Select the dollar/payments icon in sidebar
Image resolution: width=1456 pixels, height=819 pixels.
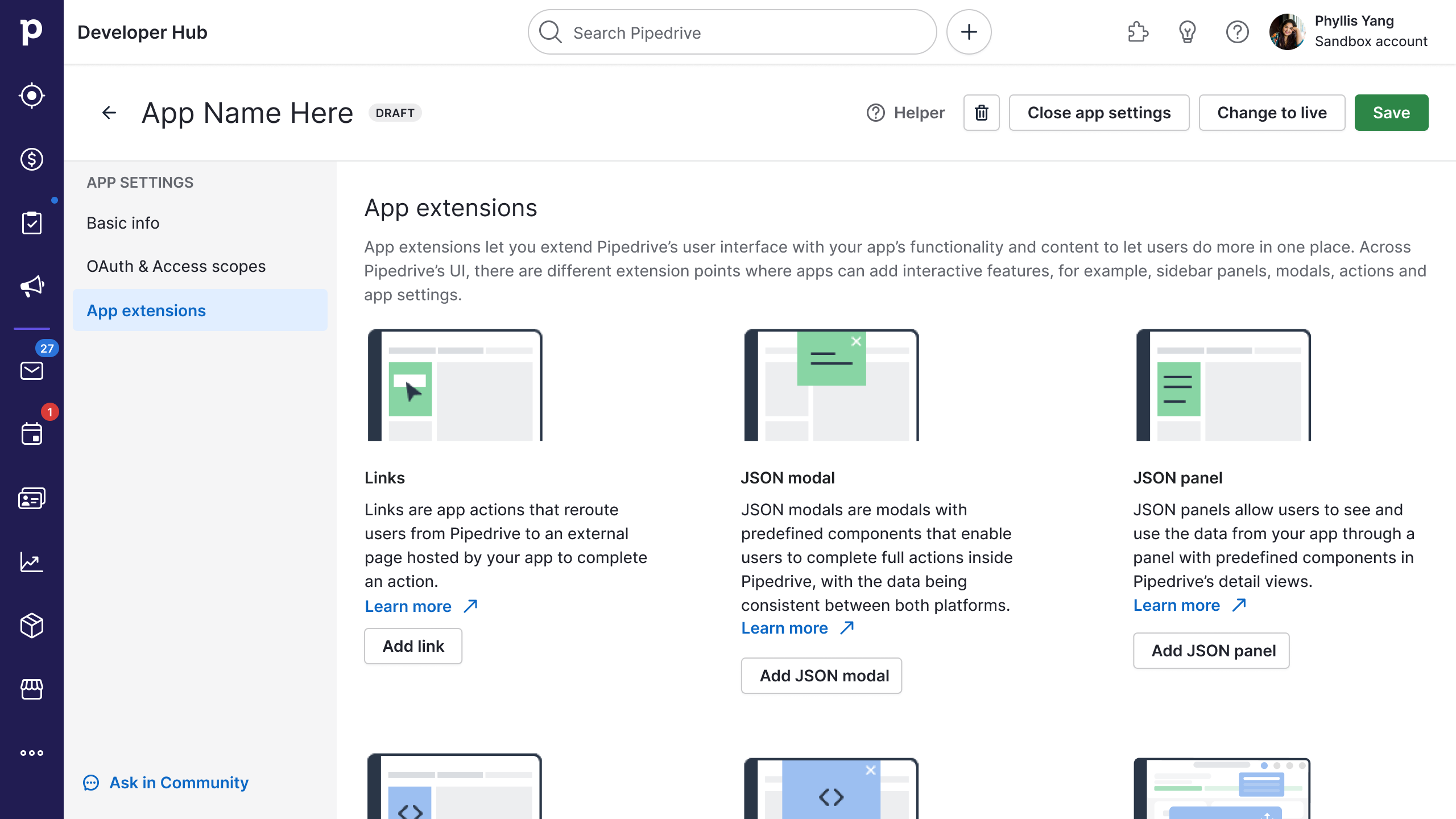tap(31, 159)
